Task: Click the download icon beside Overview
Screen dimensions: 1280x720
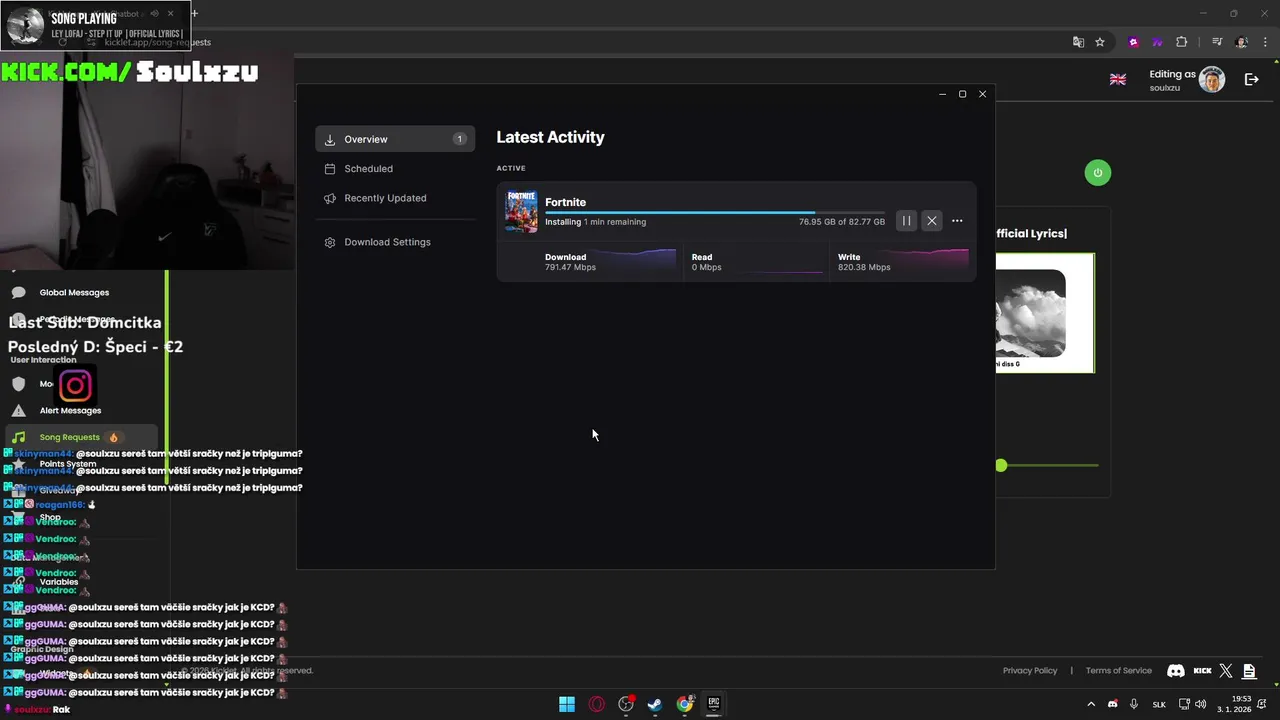Action: [330, 139]
